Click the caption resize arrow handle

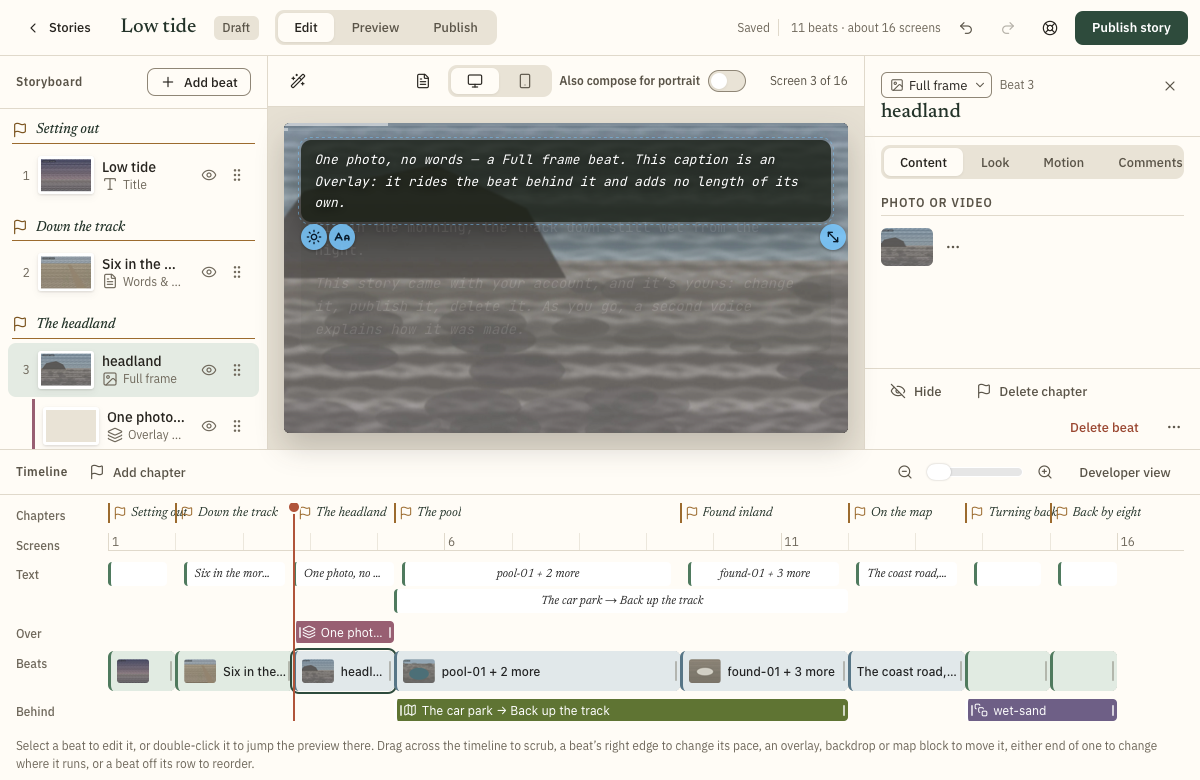[832, 237]
